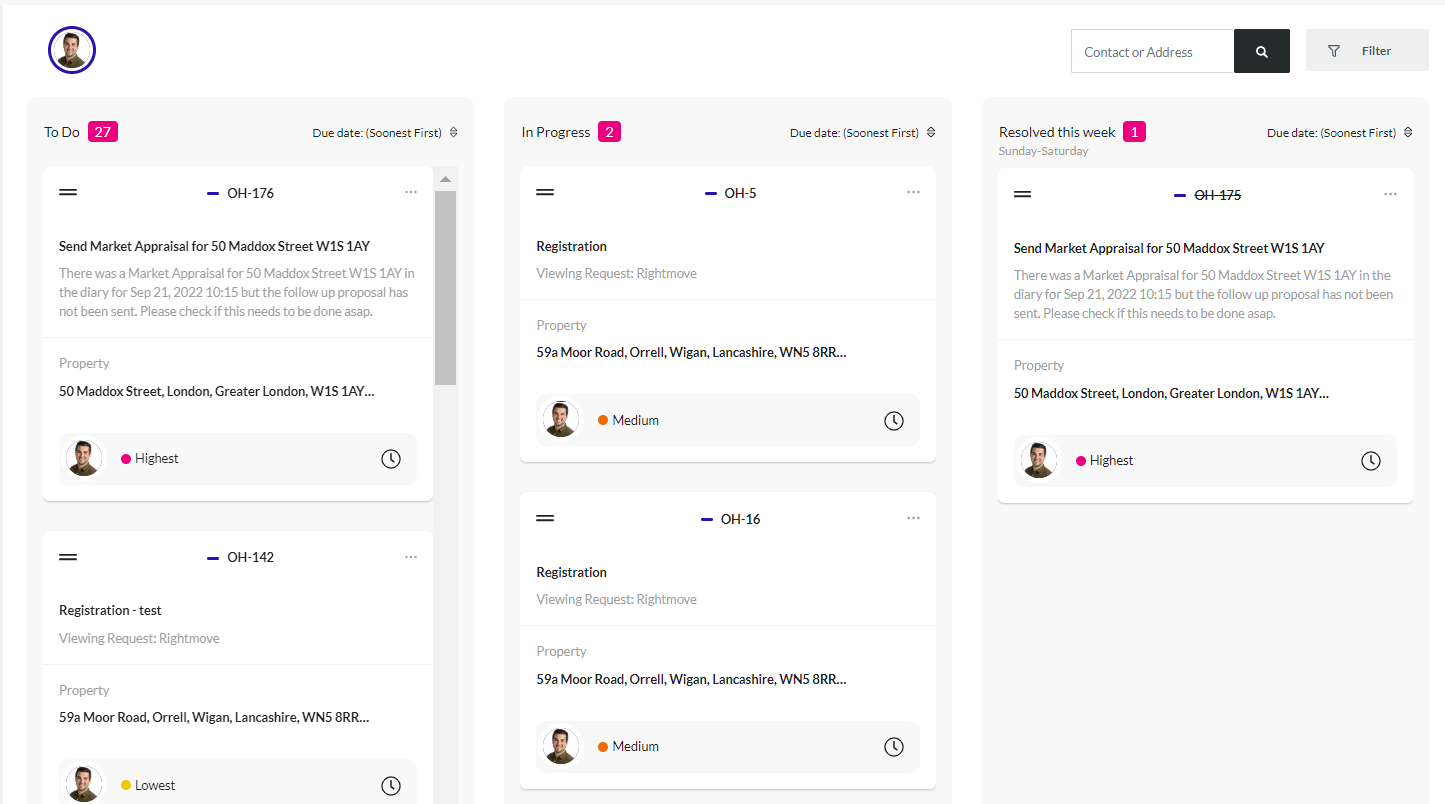Open the OH-176 card three-dot menu
Viewport: 1445px width, 804px height.
pos(411,192)
